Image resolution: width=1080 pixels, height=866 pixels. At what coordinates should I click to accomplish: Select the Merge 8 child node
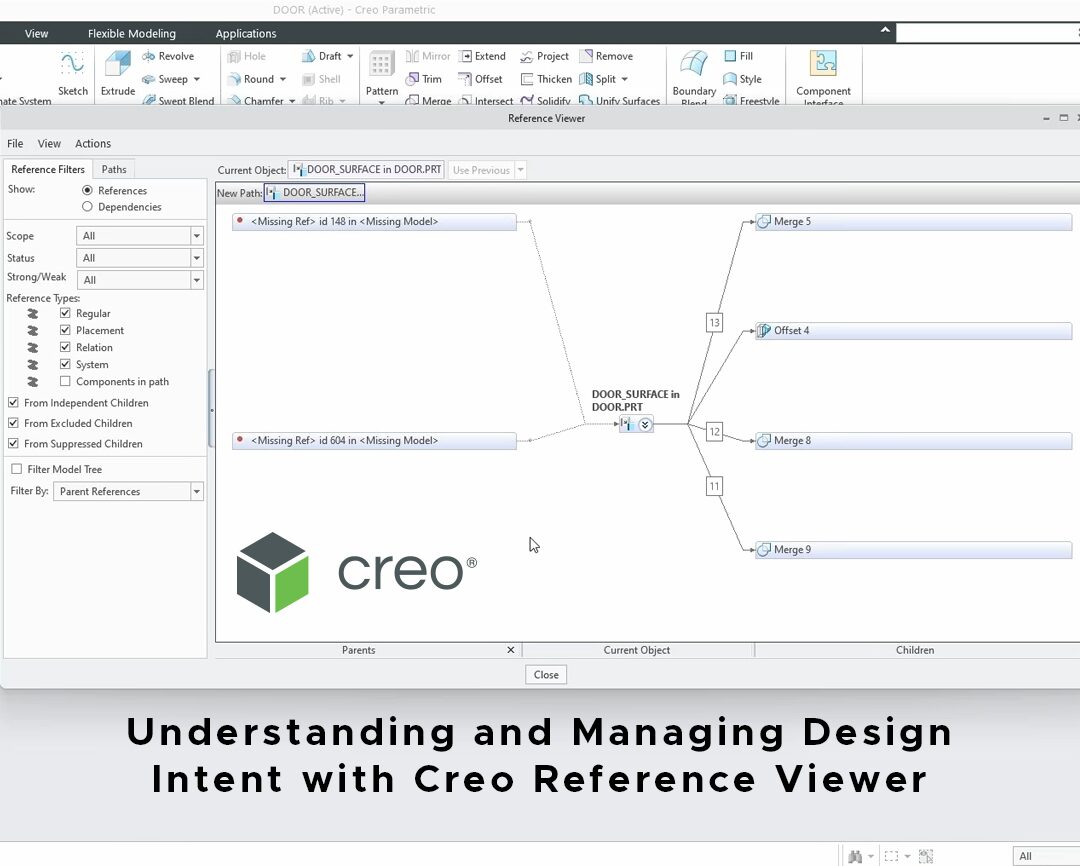[913, 441]
